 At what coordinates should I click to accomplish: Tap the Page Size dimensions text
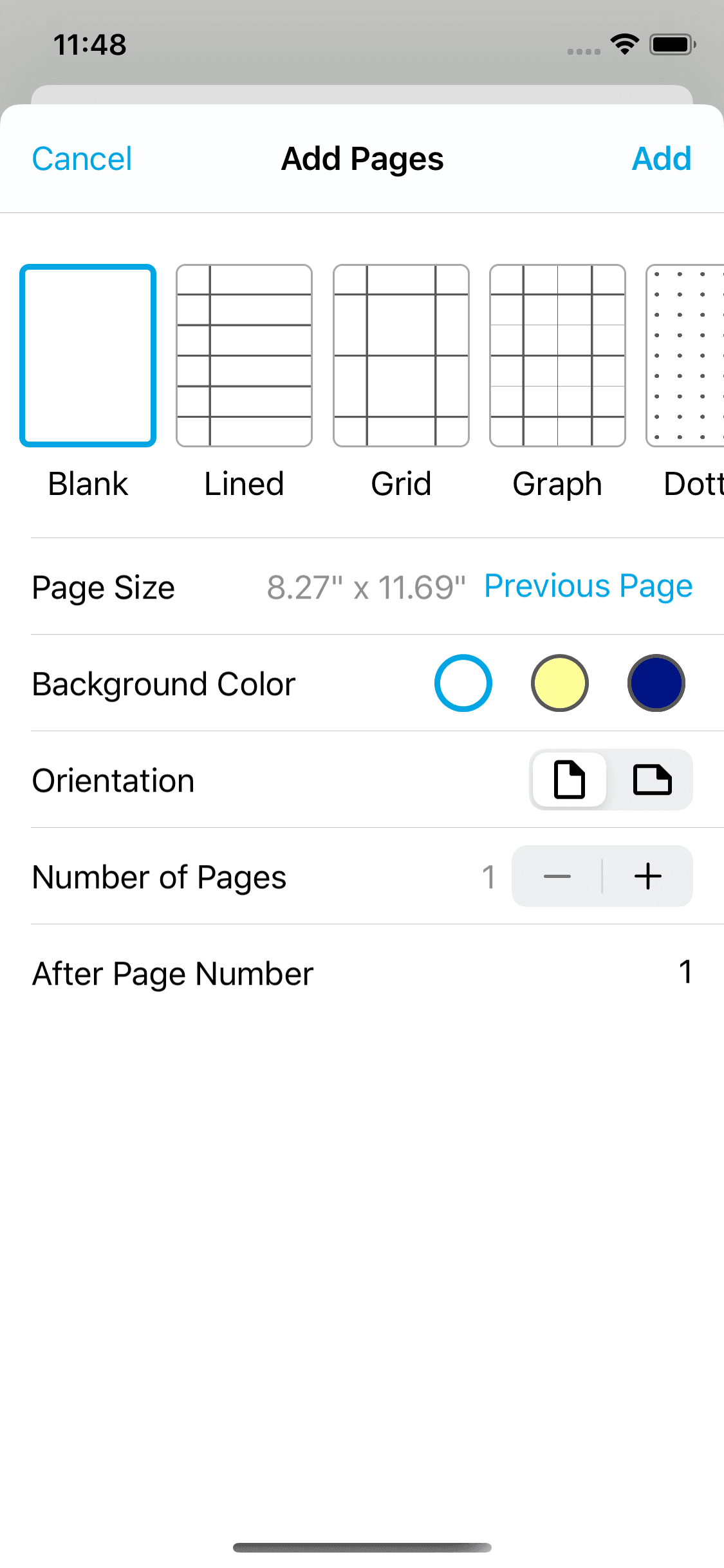(366, 588)
